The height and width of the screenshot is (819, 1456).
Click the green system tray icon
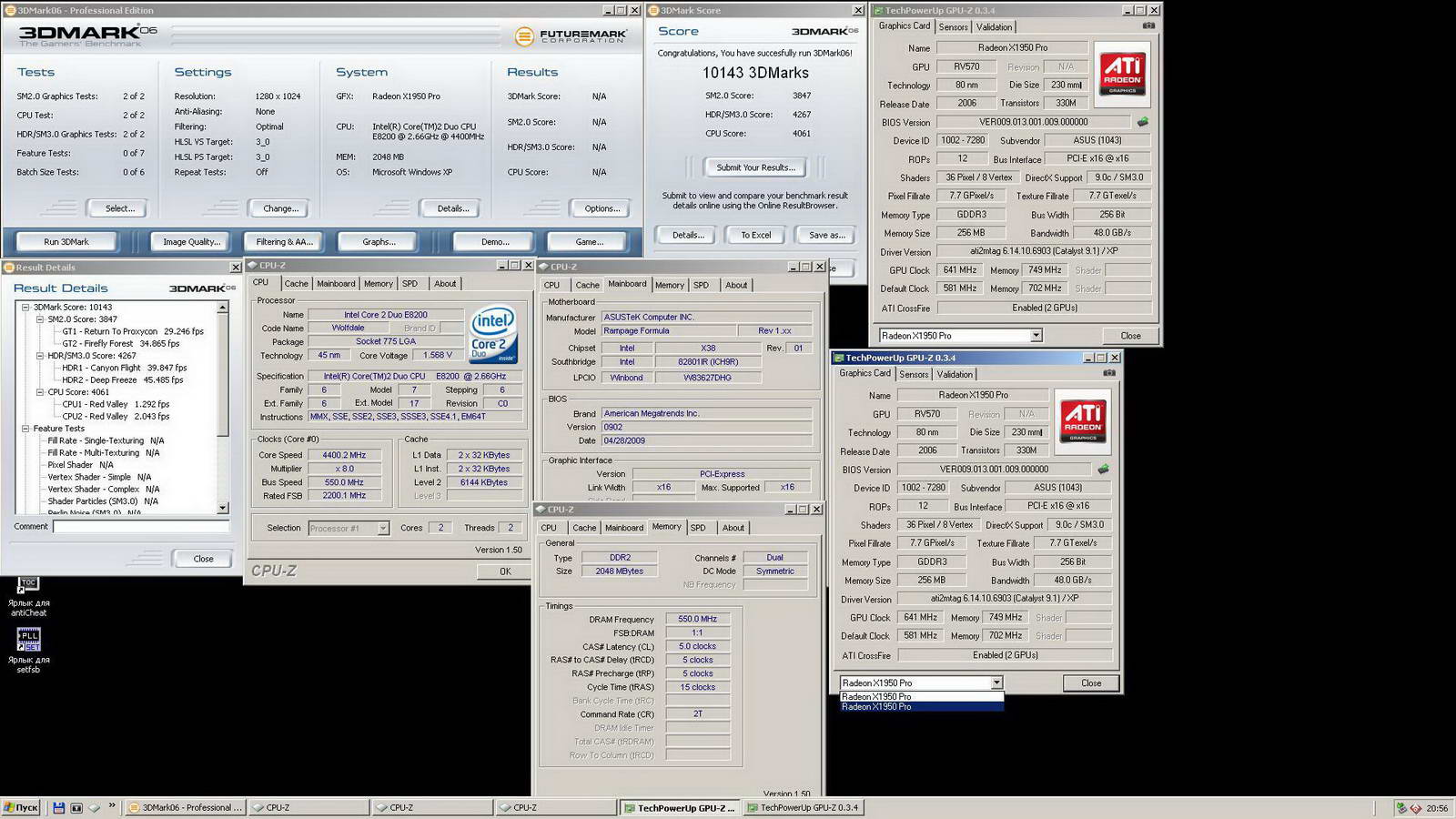click(x=1401, y=807)
